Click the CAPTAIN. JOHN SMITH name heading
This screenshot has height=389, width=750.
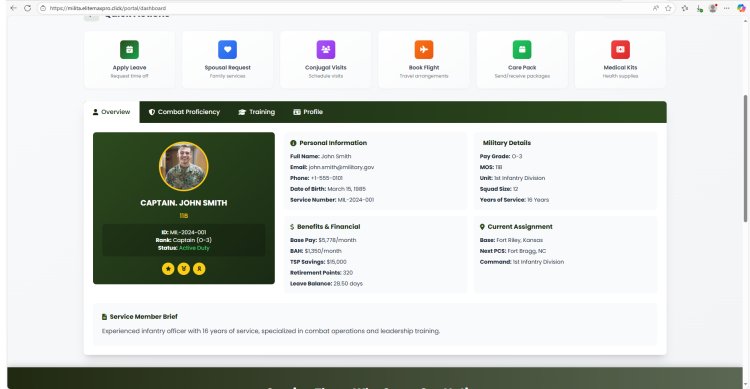click(184, 203)
